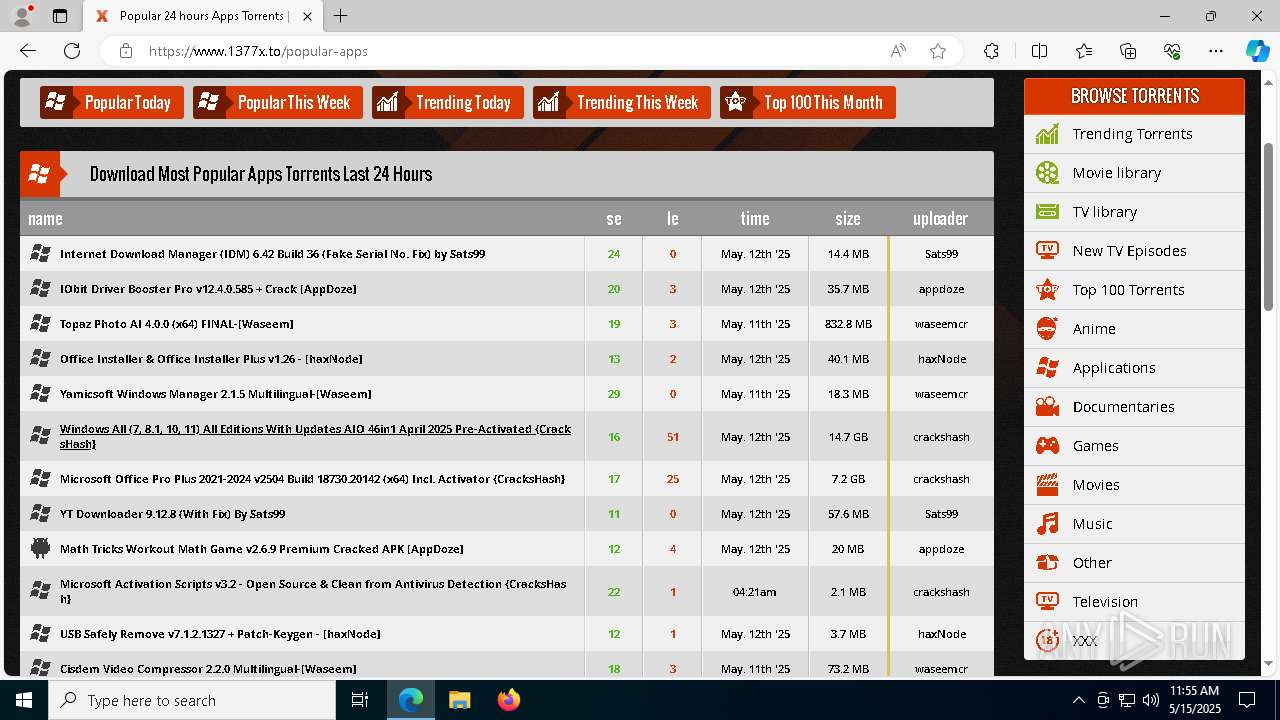Open Copilot sidebar
This screenshot has width=1280, height=720.
(1257, 51)
